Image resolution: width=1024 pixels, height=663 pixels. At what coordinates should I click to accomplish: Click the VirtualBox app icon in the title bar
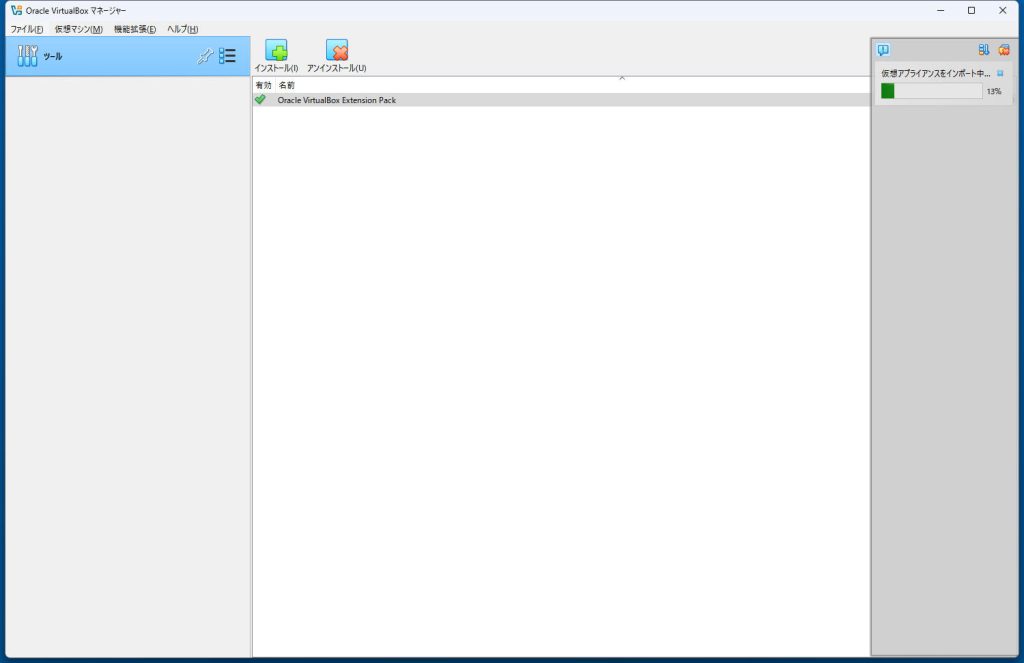[x=16, y=10]
